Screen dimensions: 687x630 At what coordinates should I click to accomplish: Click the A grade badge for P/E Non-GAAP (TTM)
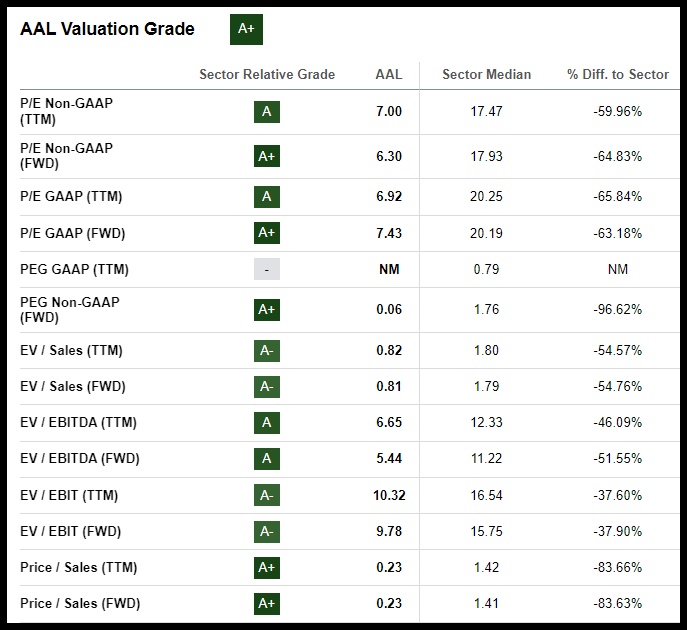[266, 112]
